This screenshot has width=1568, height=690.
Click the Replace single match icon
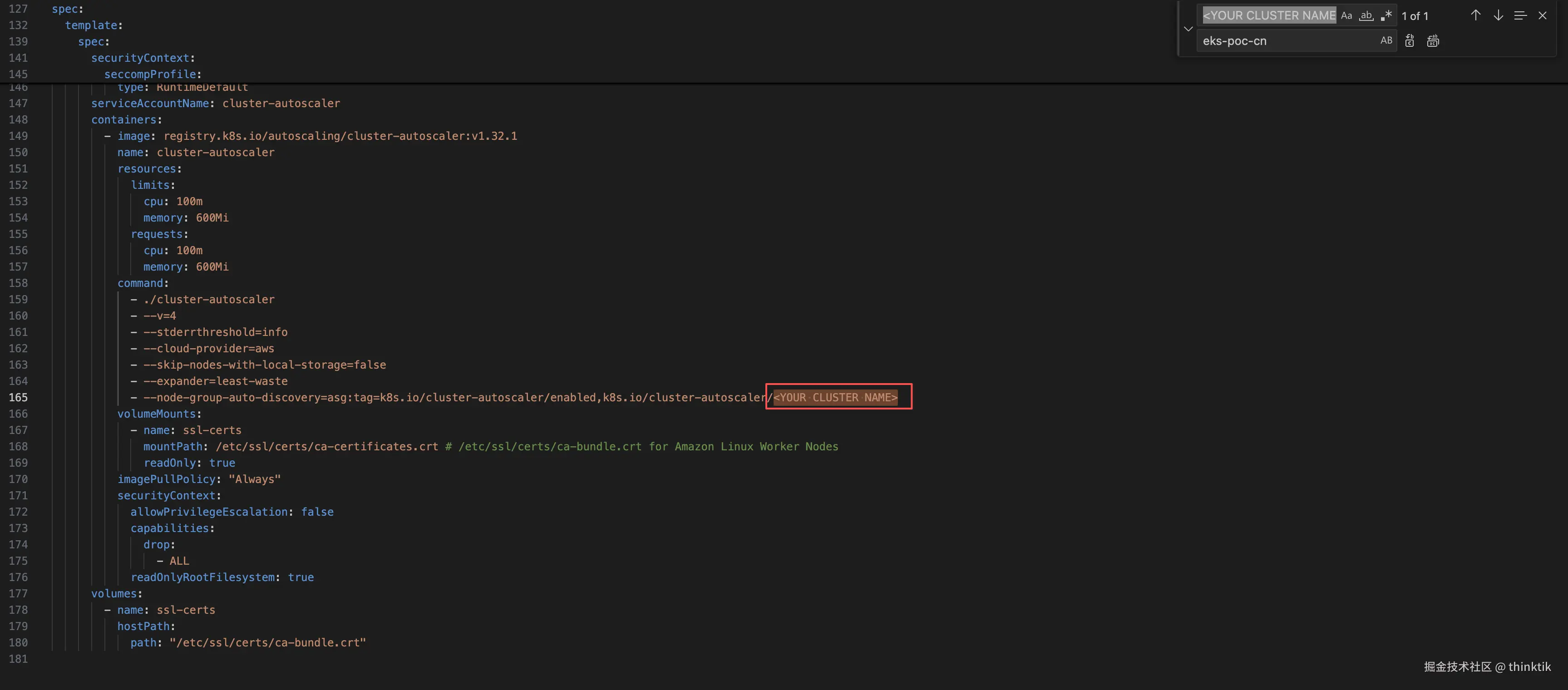[x=1410, y=41]
